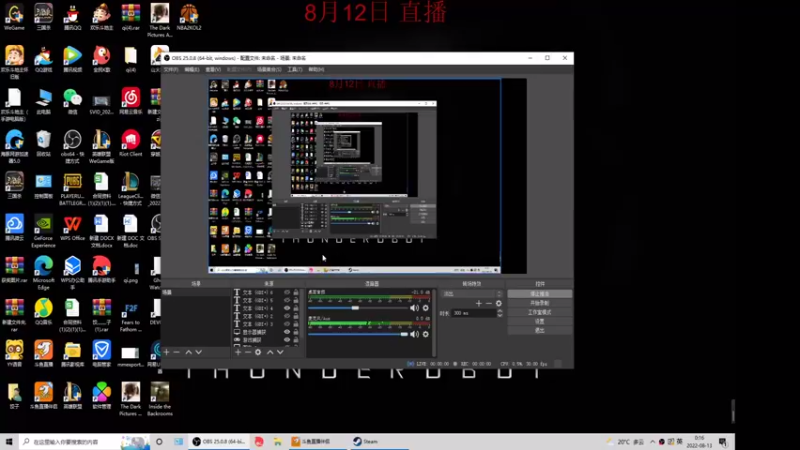This screenshot has height=450, width=800.
Task: Hide the 显示器捕获 display capture source
Action: (x=287, y=332)
